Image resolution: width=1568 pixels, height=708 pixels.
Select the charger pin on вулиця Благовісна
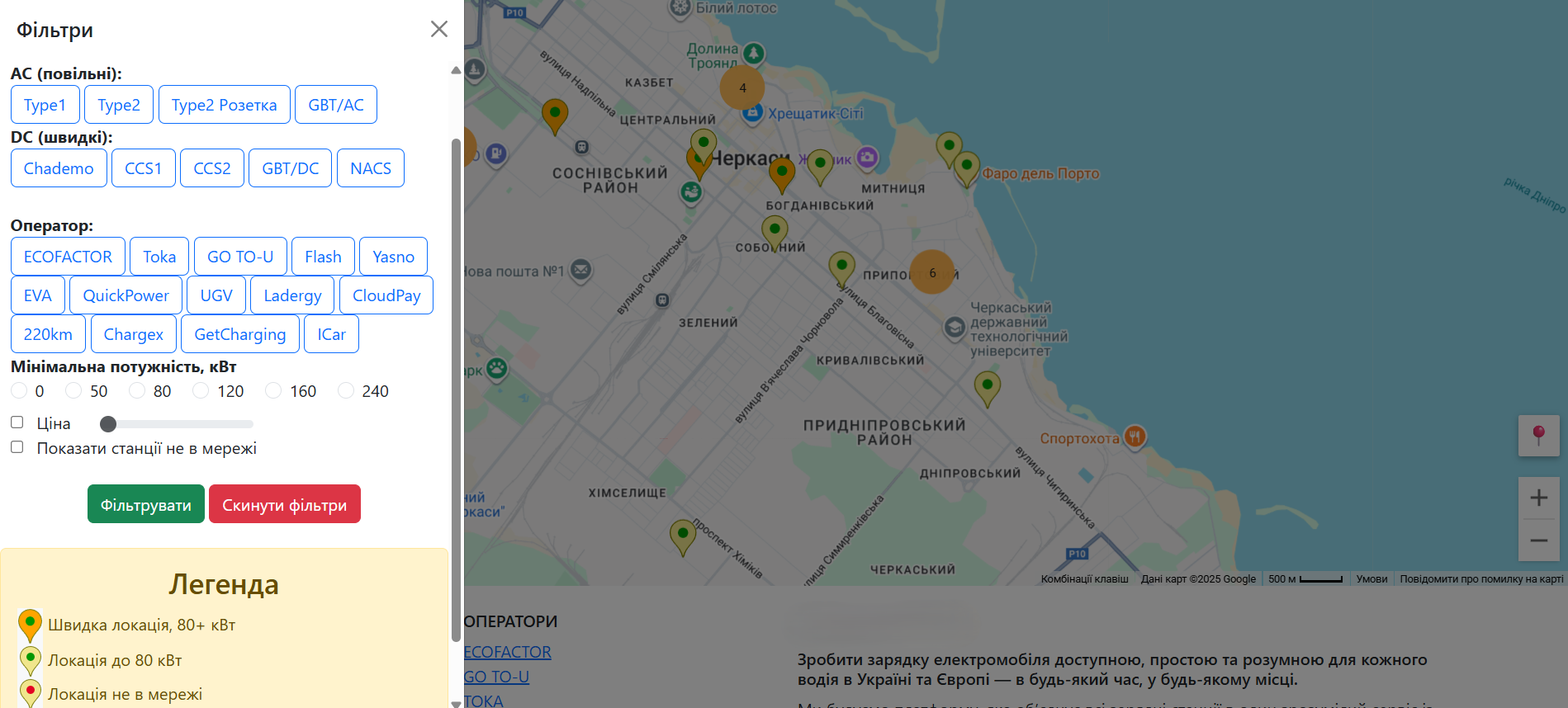click(841, 270)
